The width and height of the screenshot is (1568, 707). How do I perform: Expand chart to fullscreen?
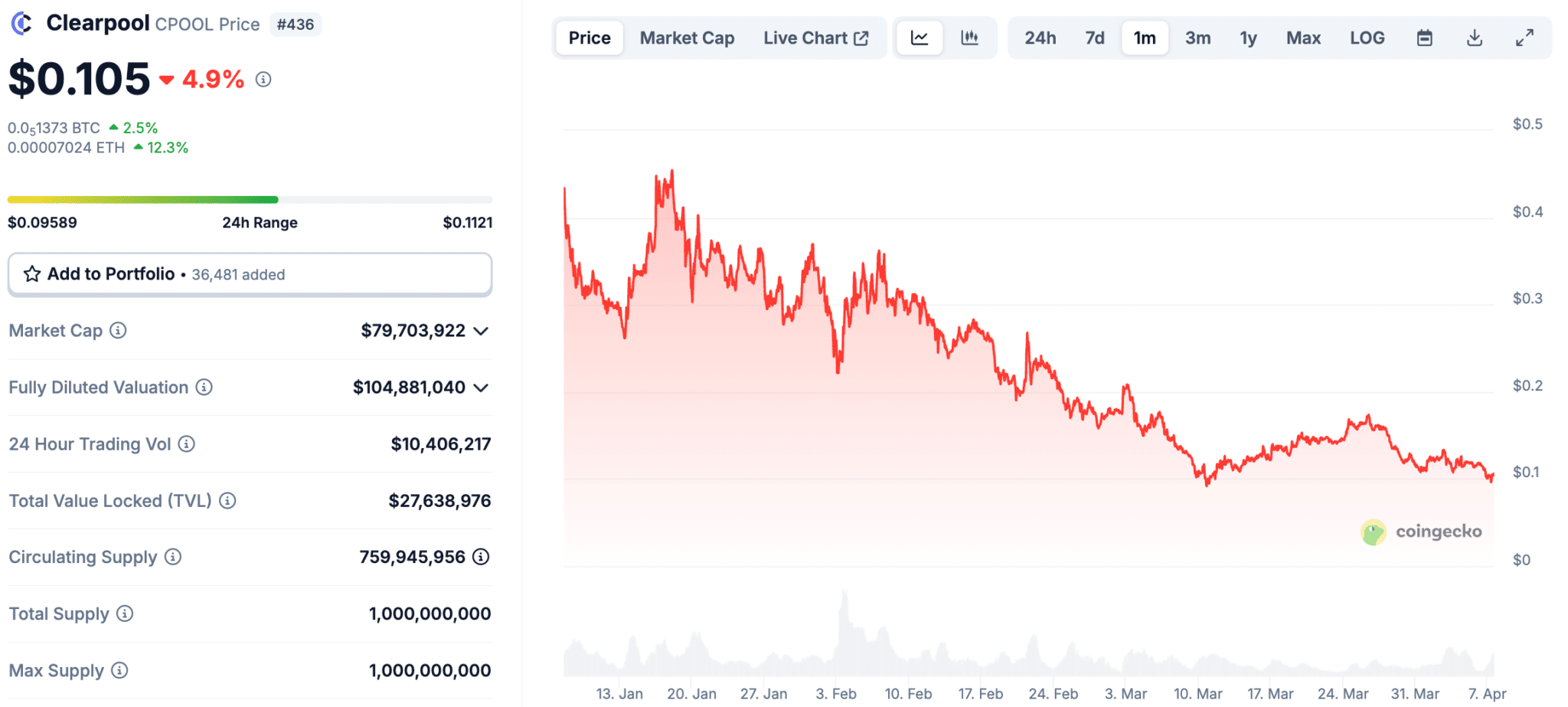coord(1524,38)
